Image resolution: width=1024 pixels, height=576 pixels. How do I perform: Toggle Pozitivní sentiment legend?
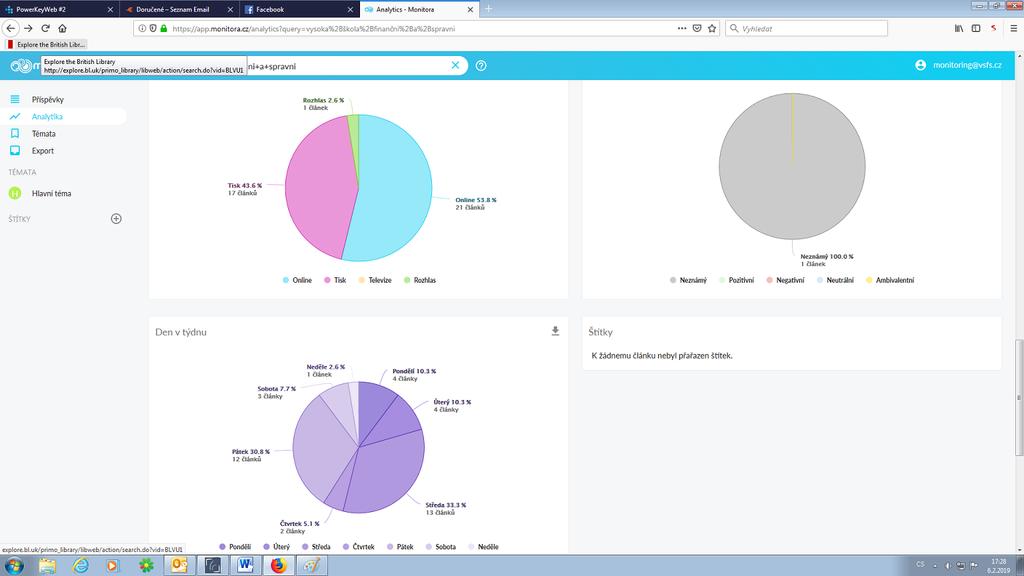(x=736, y=280)
